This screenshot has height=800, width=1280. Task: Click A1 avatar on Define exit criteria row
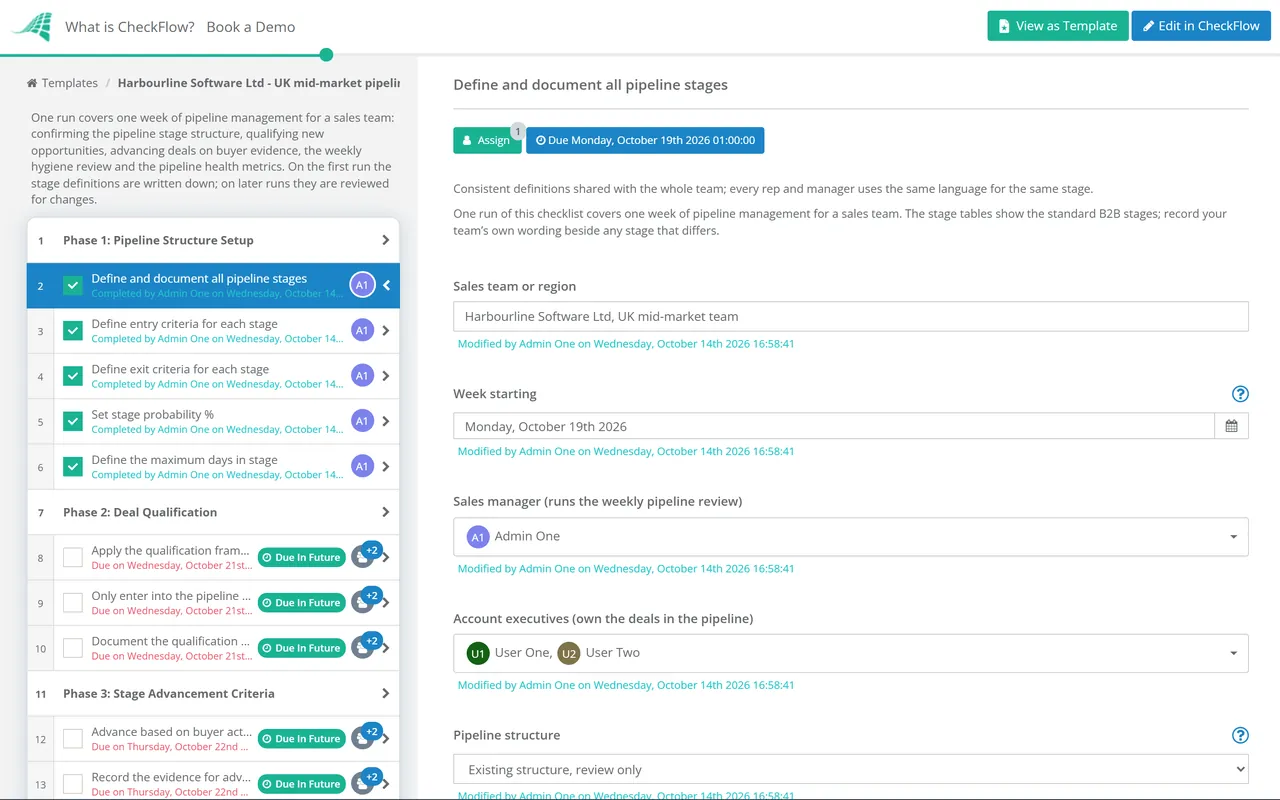pos(362,376)
